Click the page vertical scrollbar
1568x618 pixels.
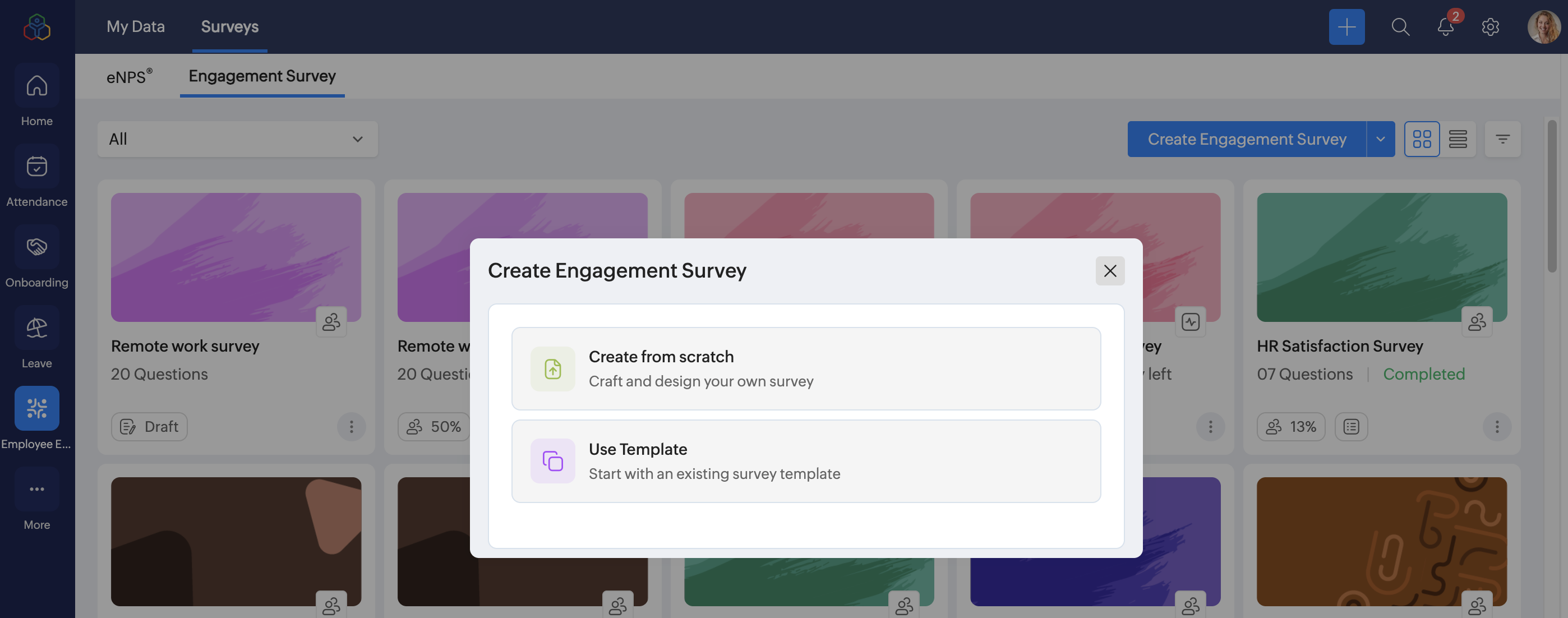[x=1552, y=196]
